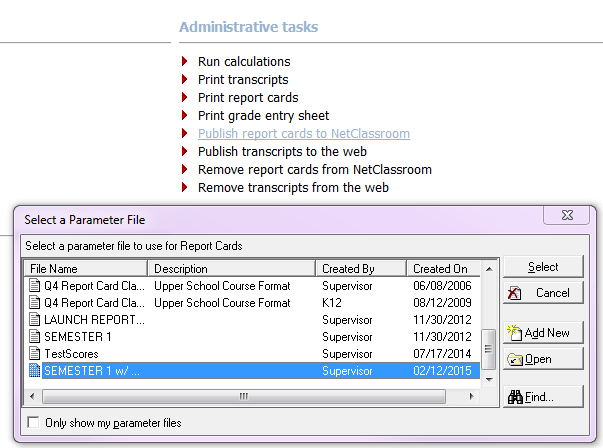Viewport: 603px width, 448px height.
Task: Toggle Only show my parameter files checkbox
Action: 33,422
